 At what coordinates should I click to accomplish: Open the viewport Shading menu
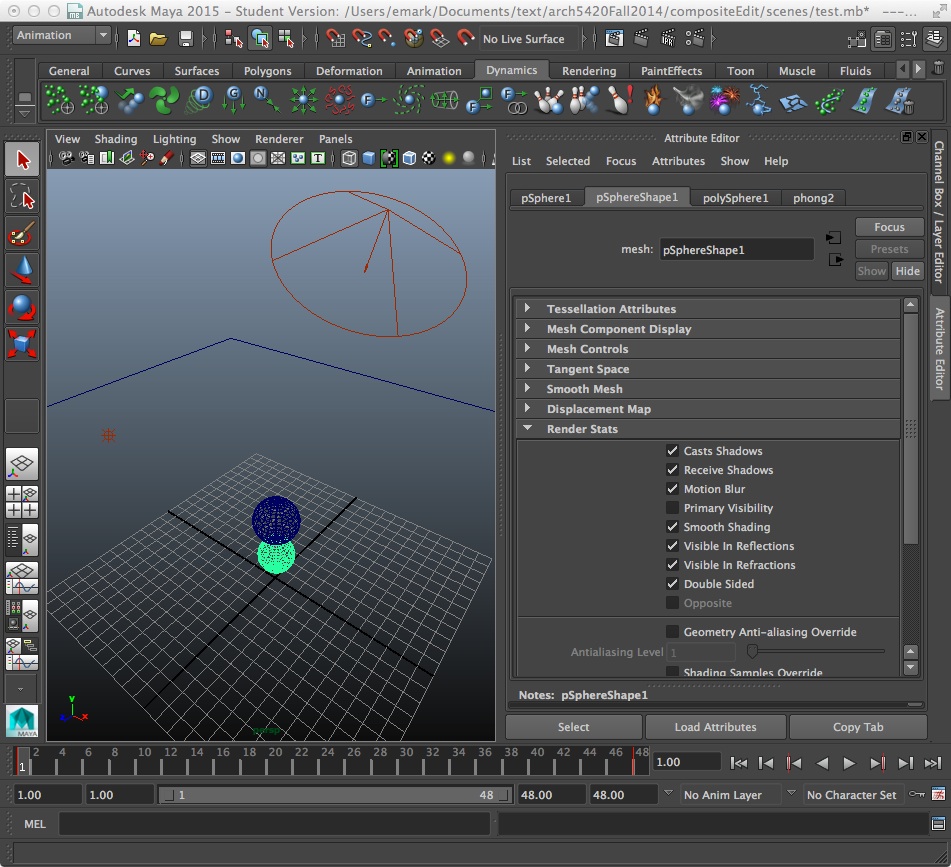[x=116, y=139]
